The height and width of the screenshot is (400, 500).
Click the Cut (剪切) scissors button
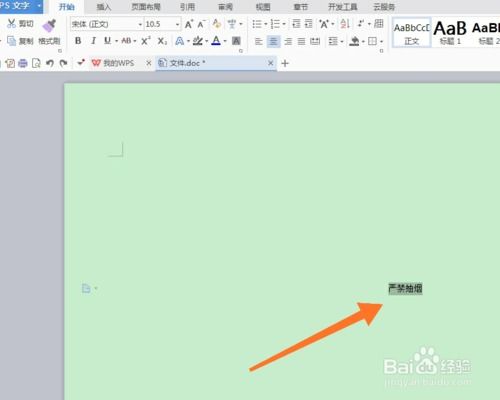(20, 24)
